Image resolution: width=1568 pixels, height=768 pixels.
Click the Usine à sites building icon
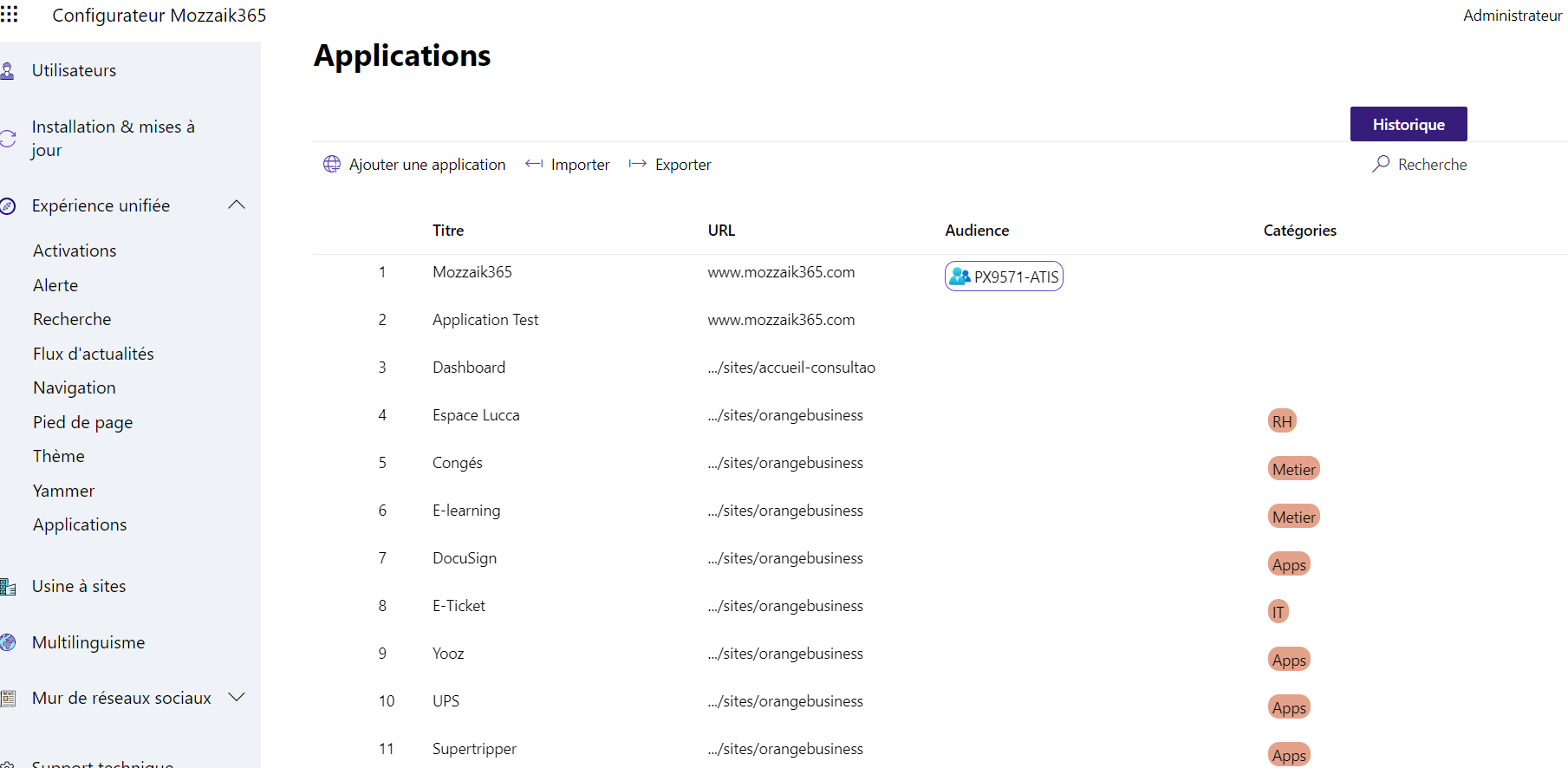(x=8, y=587)
